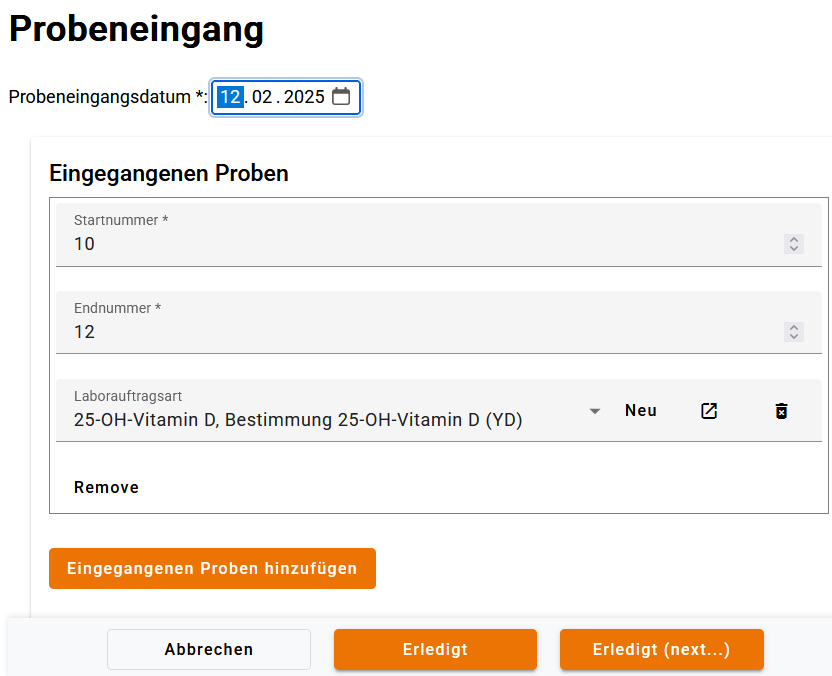Increase Startnummer with the up stepper arrow

[x=793, y=239]
